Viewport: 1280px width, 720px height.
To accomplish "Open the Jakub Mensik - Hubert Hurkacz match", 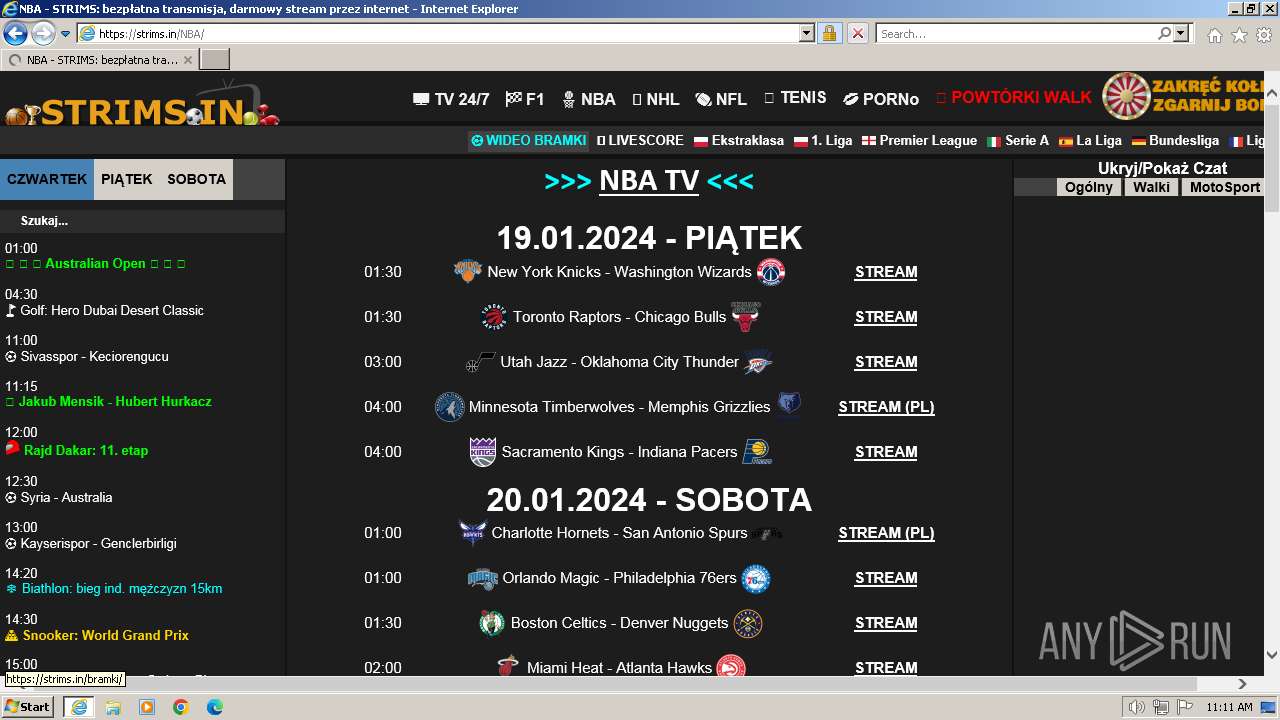I will click(x=108, y=401).
